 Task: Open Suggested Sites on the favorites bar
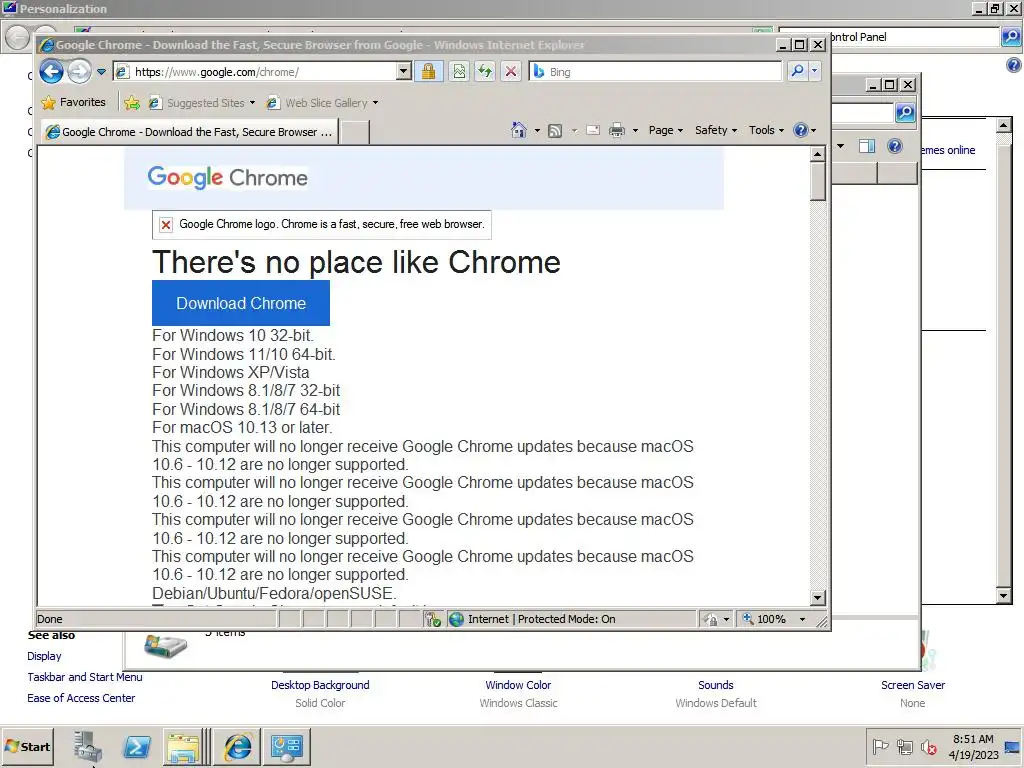click(202, 103)
